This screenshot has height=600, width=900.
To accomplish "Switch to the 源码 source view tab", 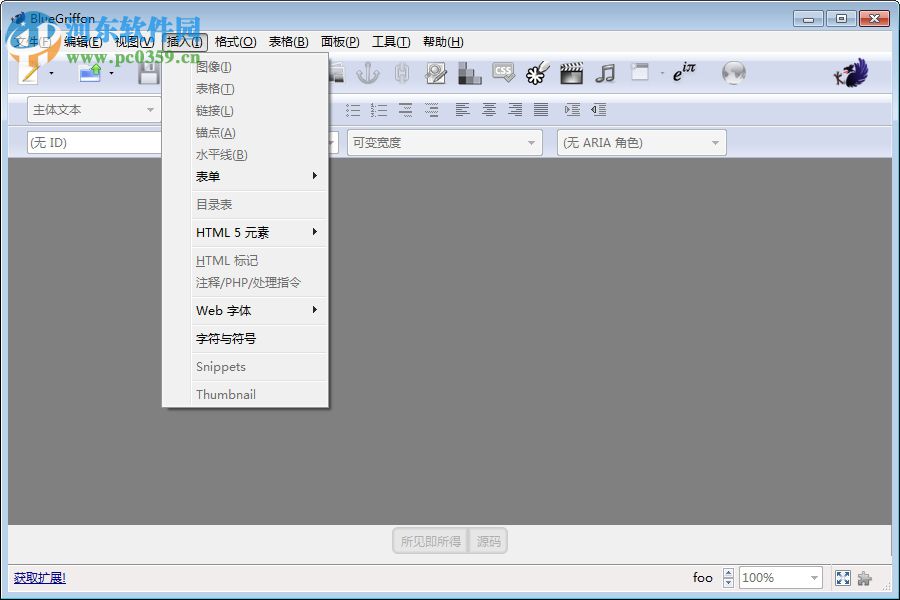I will (x=489, y=540).
